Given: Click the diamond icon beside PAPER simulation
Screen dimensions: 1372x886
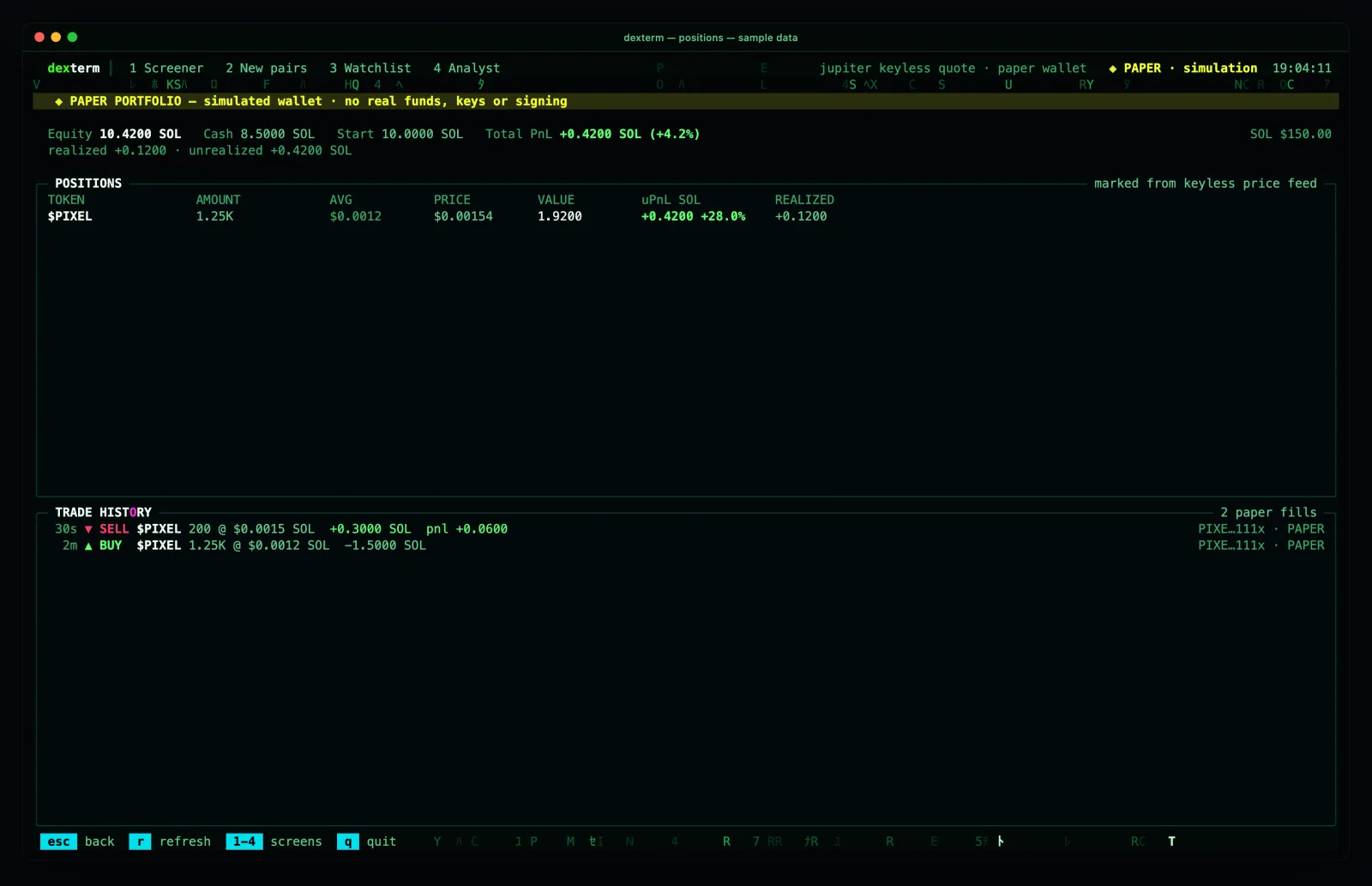Looking at the screenshot, I should pos(1112,69).
